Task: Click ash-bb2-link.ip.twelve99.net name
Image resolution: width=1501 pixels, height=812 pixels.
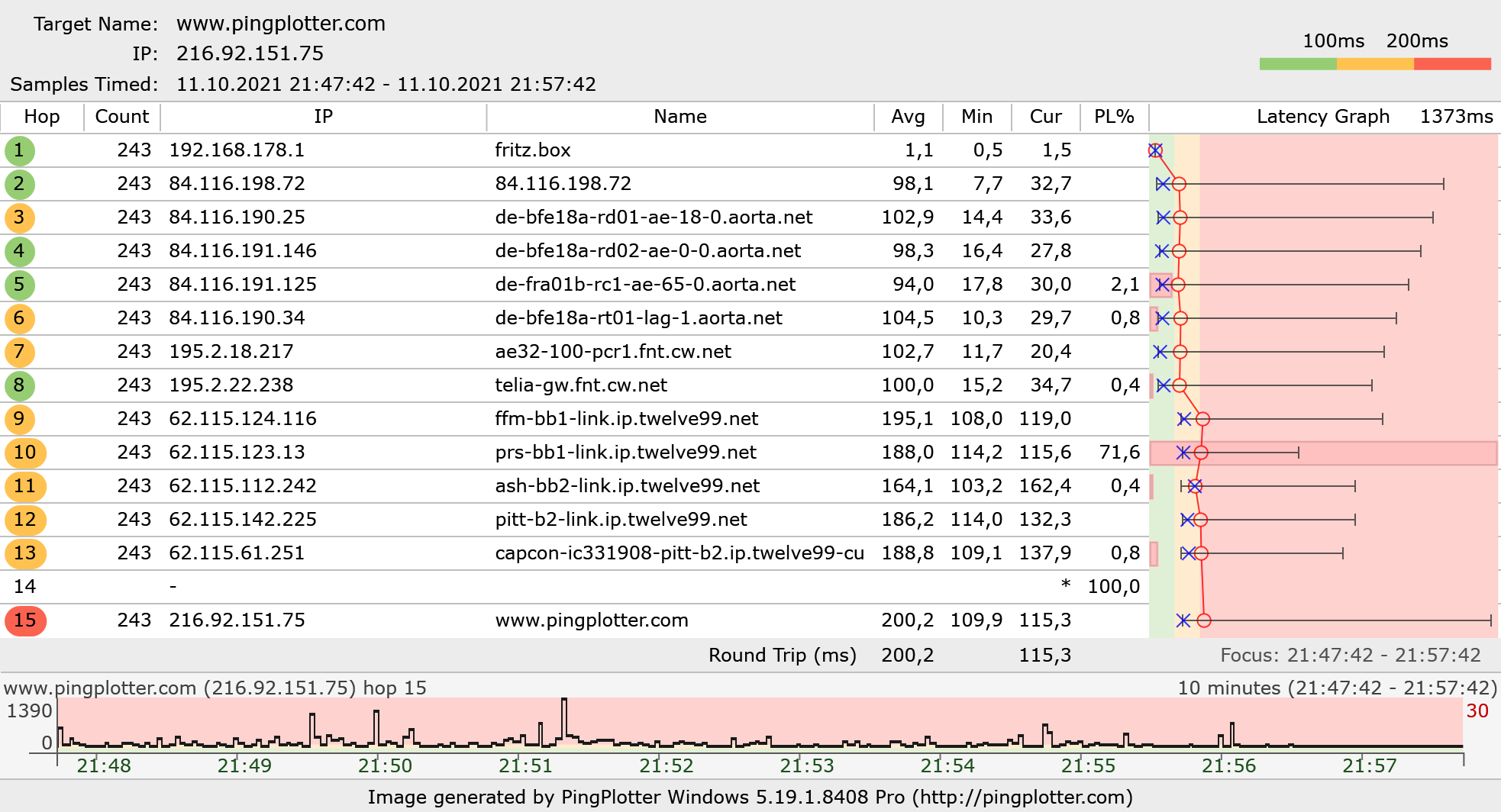Action: pos(628,486)
